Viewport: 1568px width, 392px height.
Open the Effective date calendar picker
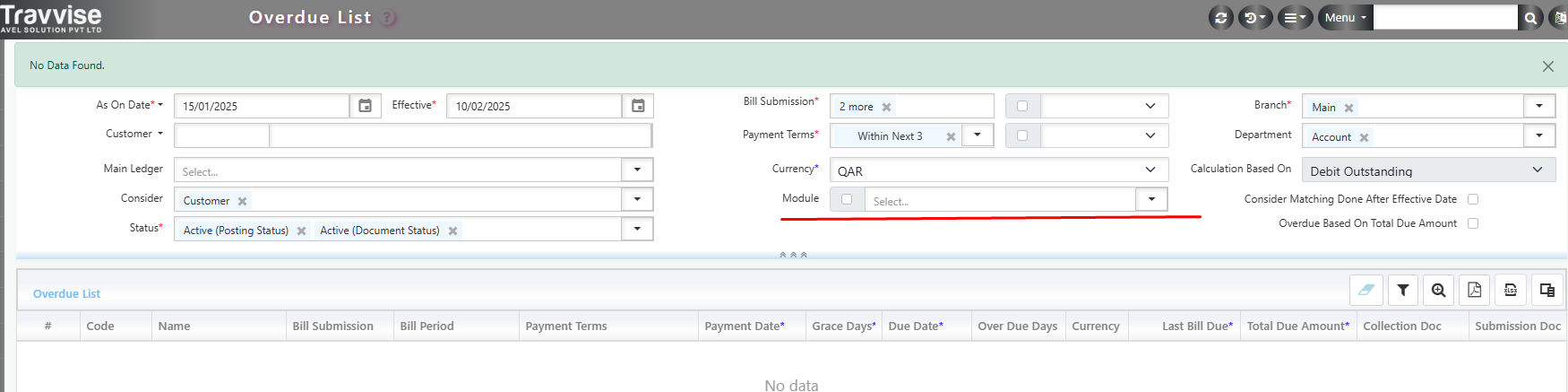click(638, 106)
